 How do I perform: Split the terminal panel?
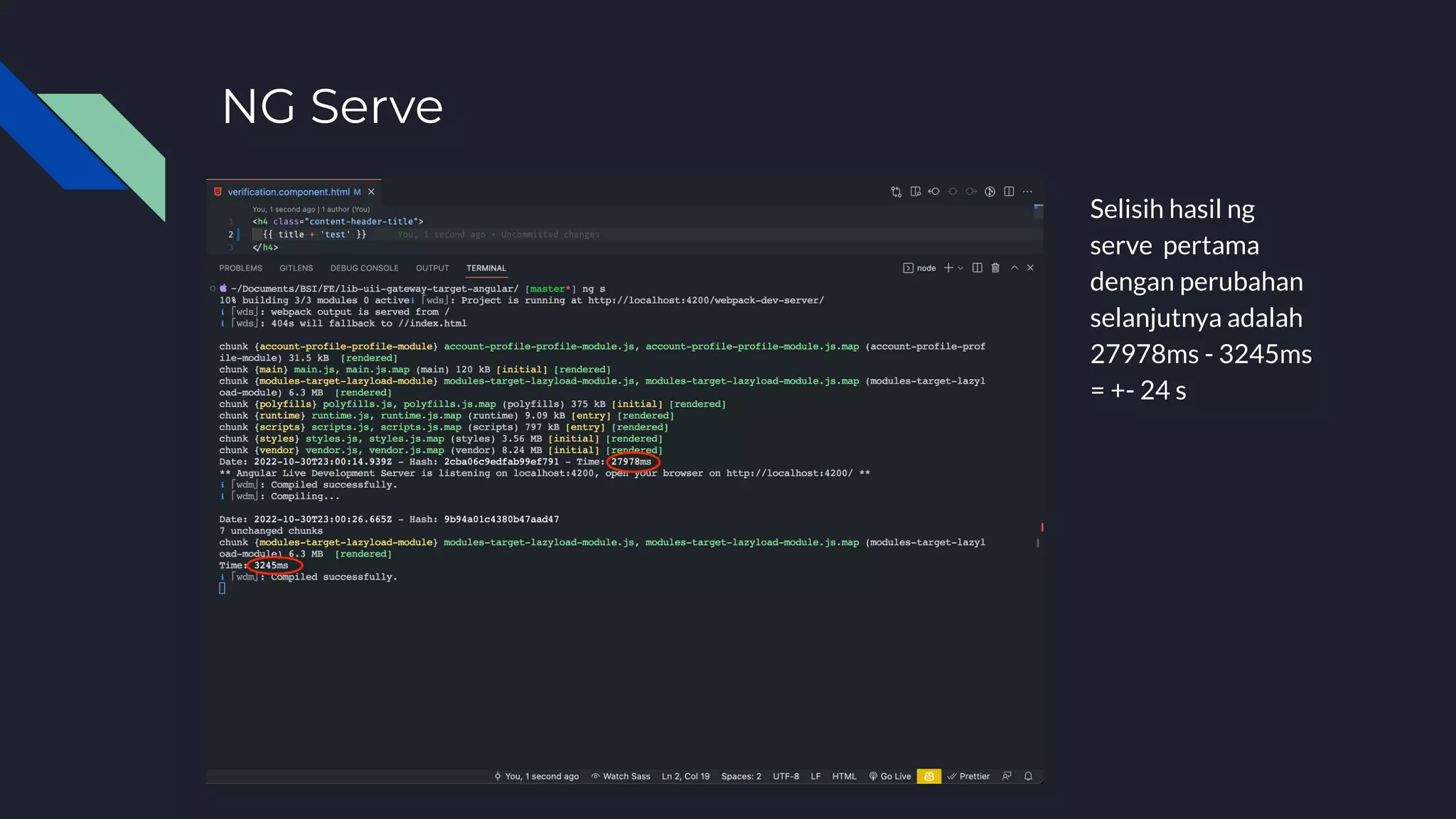click(x=978, y=268)
